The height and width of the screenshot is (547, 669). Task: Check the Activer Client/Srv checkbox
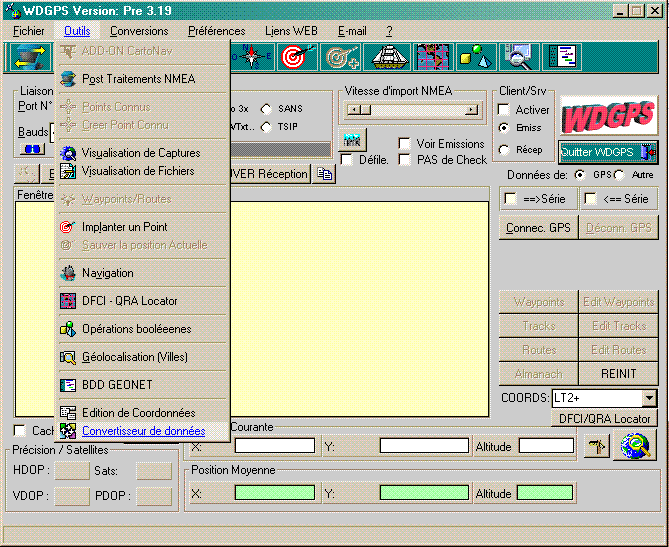505,110
